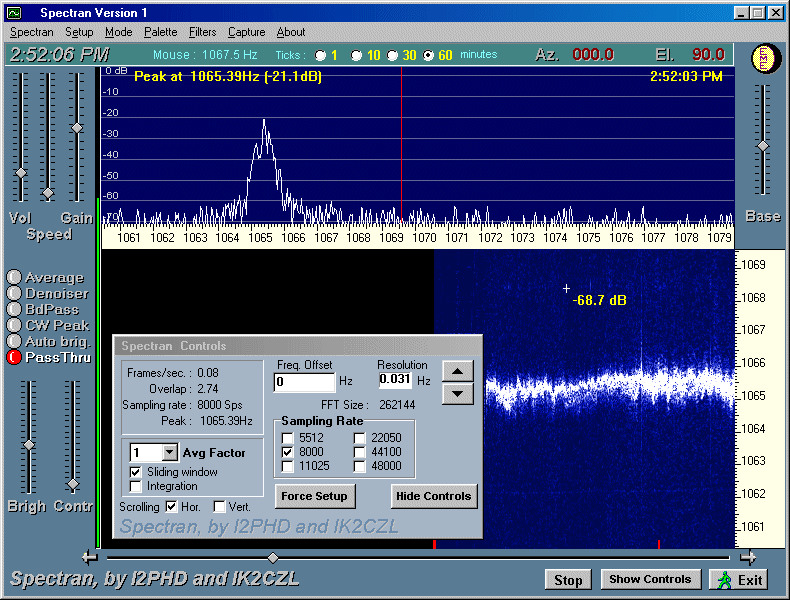
Task: Click the Base slider handle
Action: [763, 146]
